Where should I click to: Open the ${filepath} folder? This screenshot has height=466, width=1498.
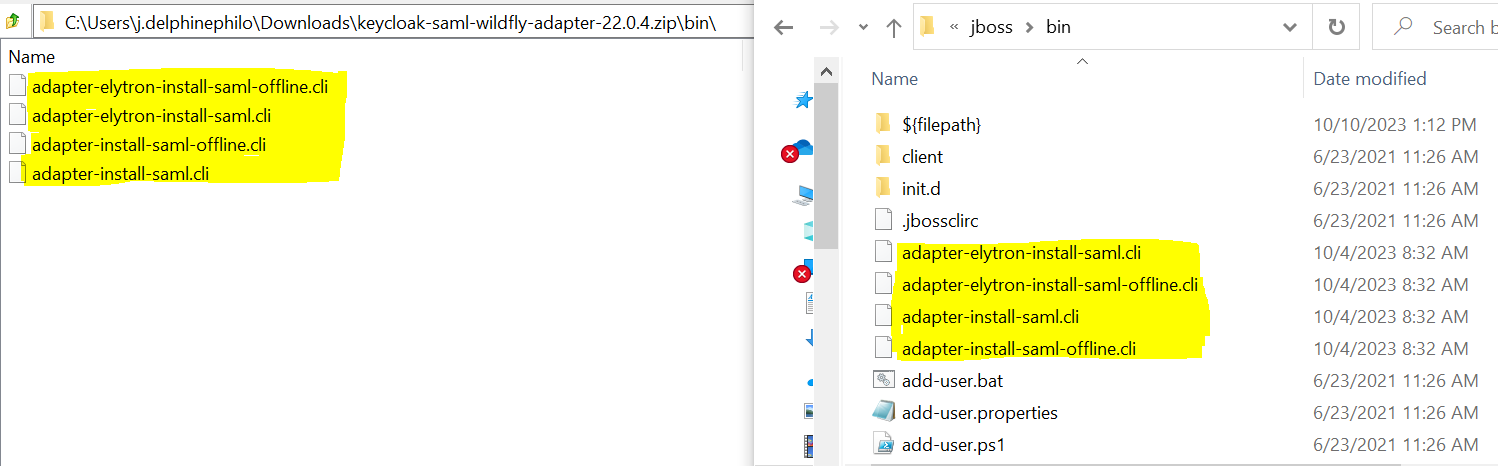[941, 124]
